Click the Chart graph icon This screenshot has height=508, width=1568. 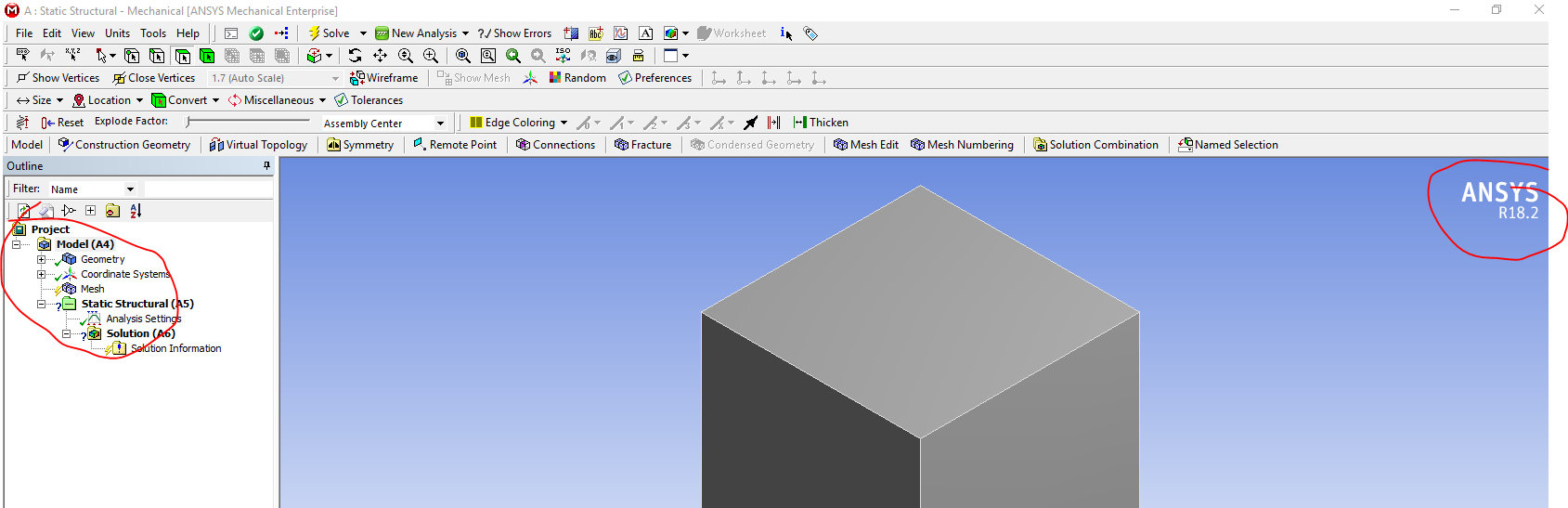pos(621,33)
